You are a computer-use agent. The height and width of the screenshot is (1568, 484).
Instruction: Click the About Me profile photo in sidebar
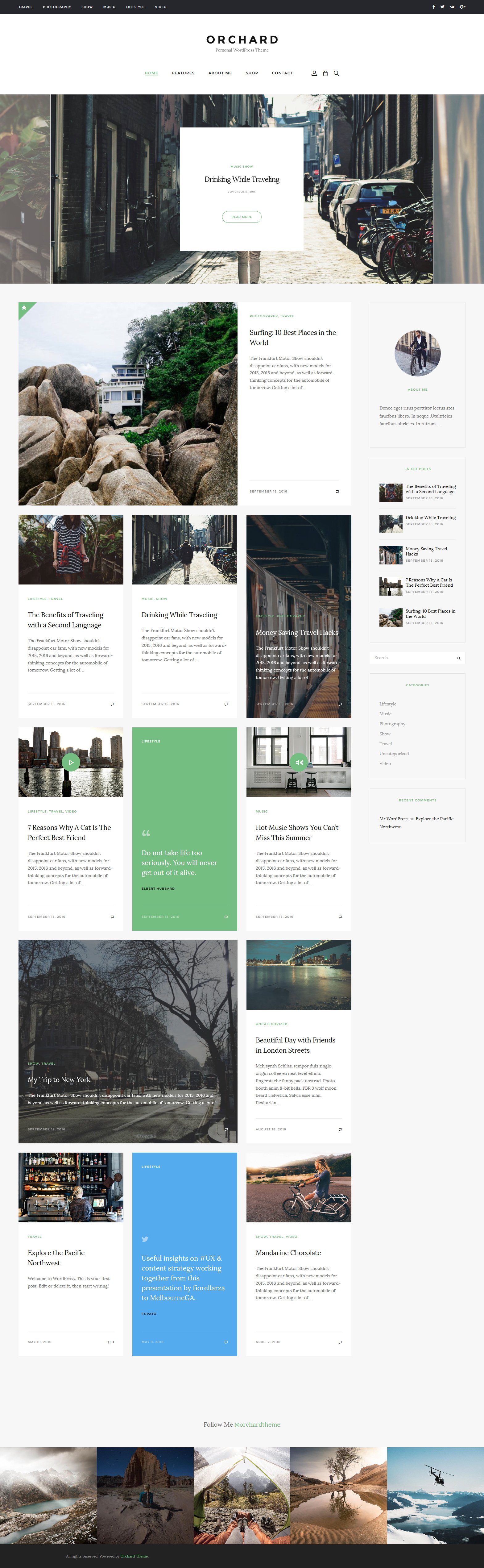tap(418, 353)
